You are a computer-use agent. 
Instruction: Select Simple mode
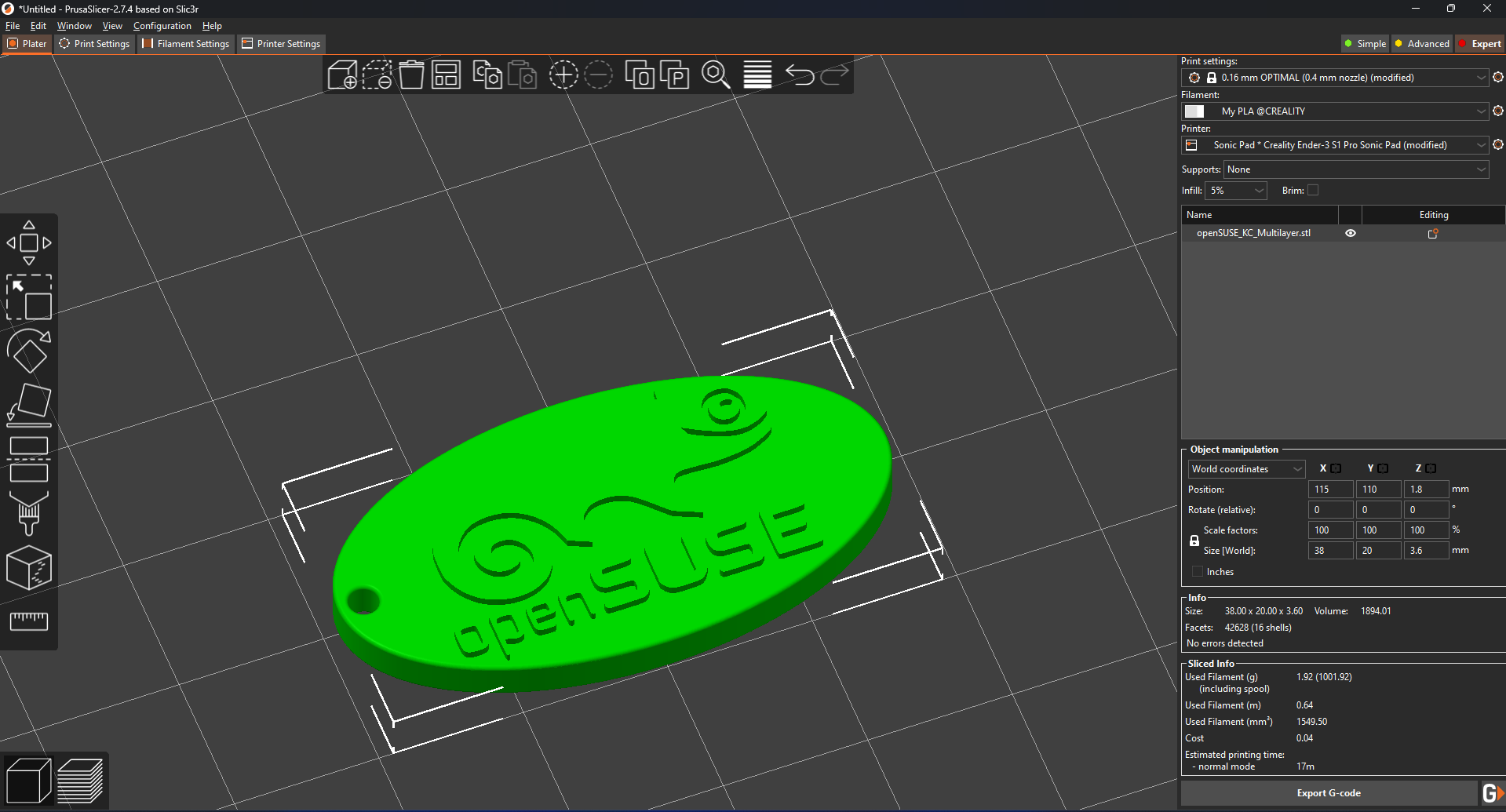click(x=1365, y=44)
